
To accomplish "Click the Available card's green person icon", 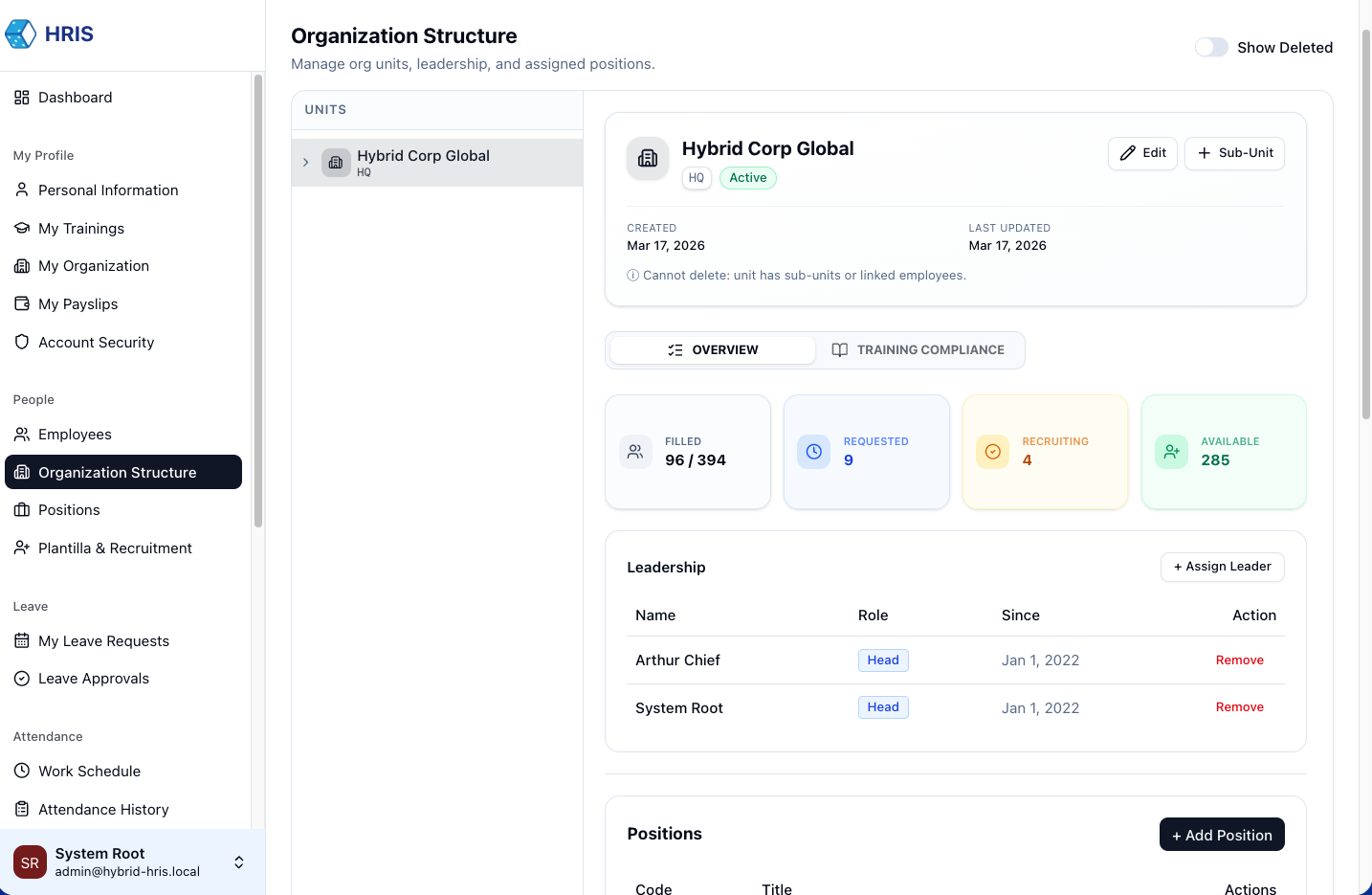I will click(1171, 452).
